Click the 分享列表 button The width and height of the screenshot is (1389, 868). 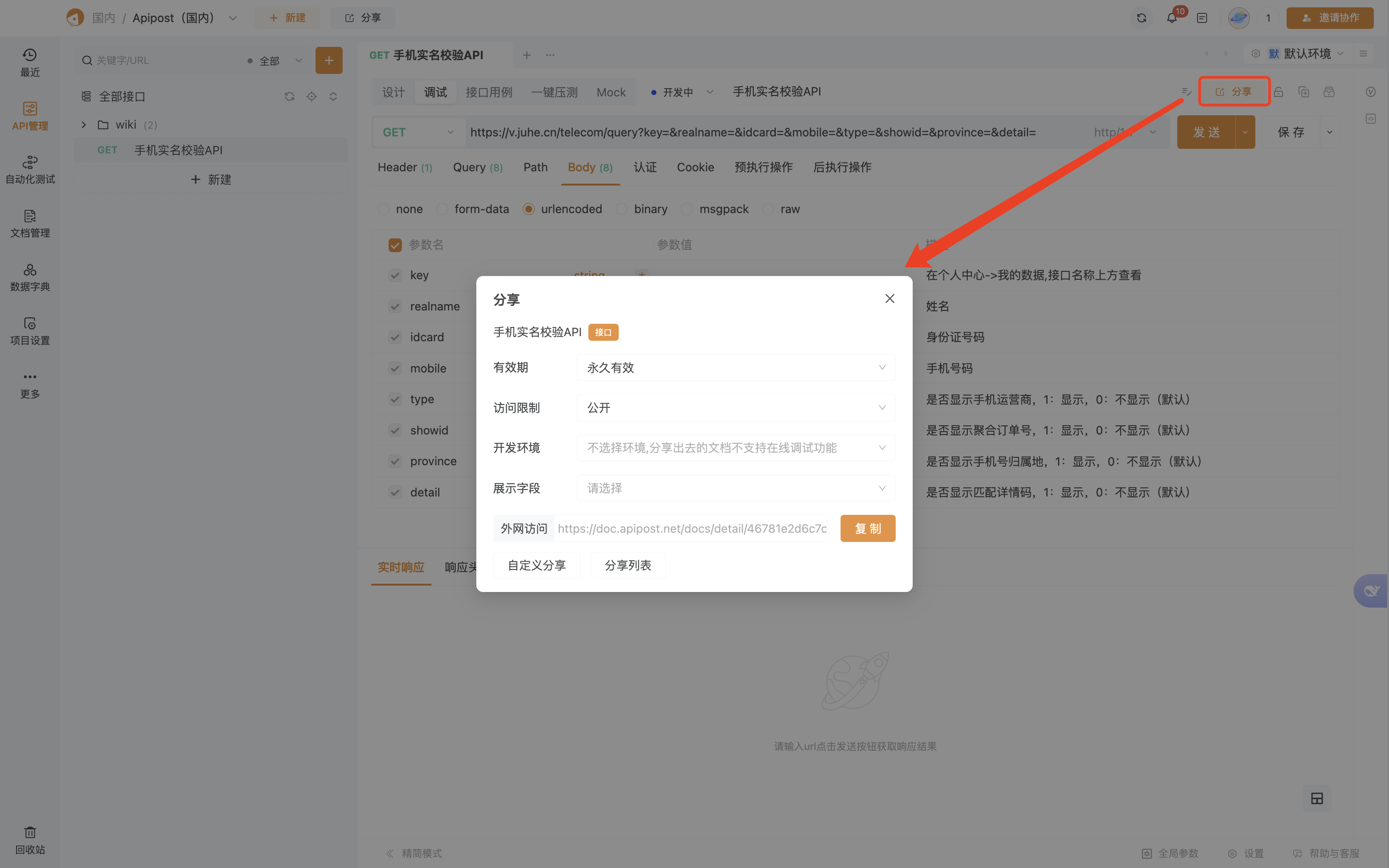pyautogui.click(x=627, y=565)
